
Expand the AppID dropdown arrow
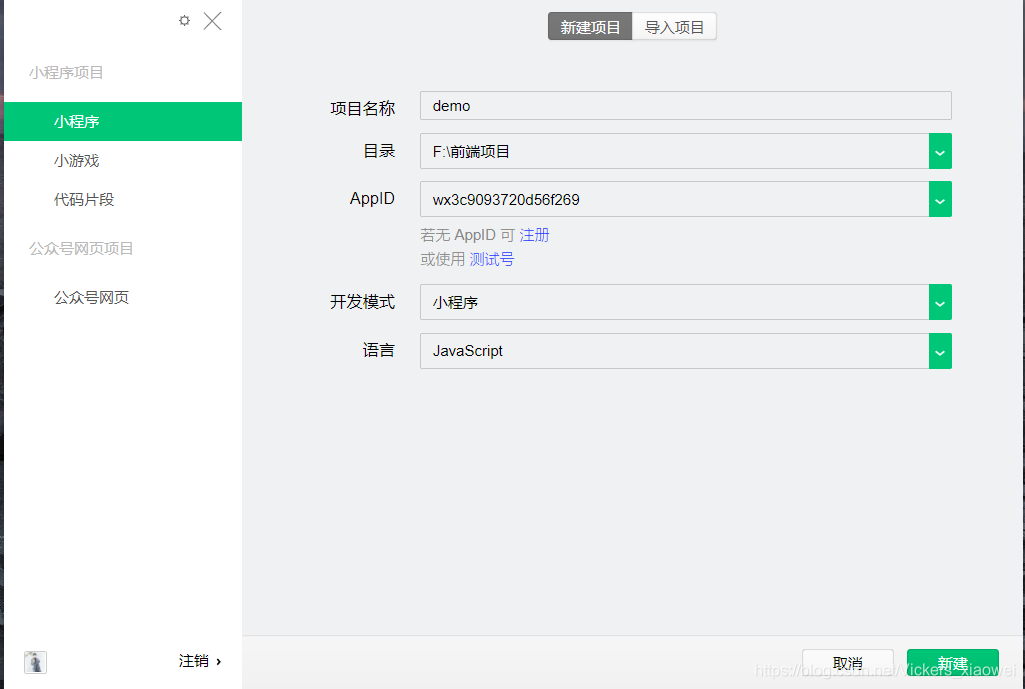(x=940, y=199)
